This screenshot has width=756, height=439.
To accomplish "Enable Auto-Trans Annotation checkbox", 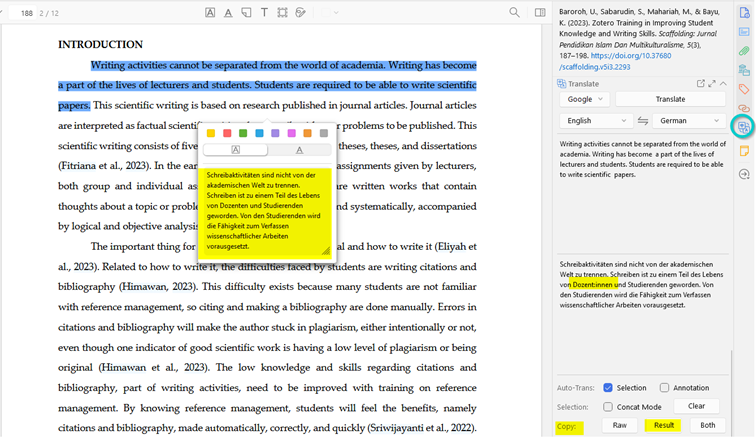I will point(664,387).
